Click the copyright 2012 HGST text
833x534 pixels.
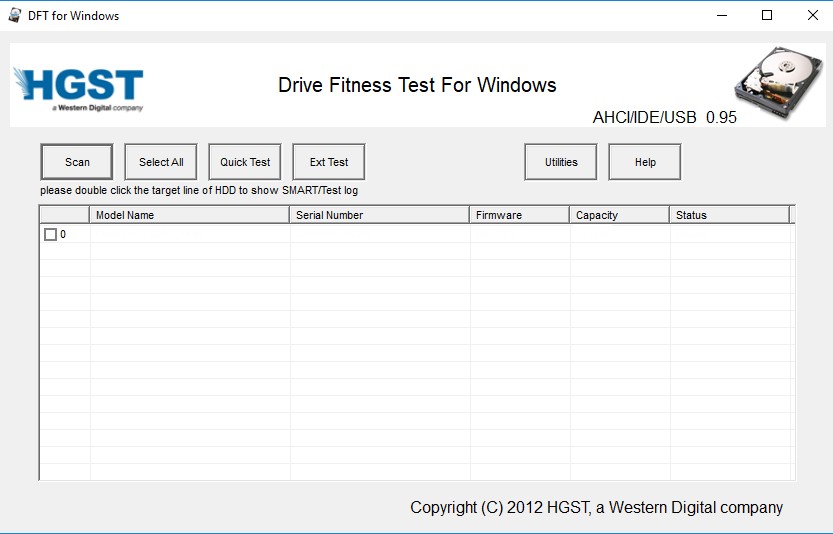(597, 507)
